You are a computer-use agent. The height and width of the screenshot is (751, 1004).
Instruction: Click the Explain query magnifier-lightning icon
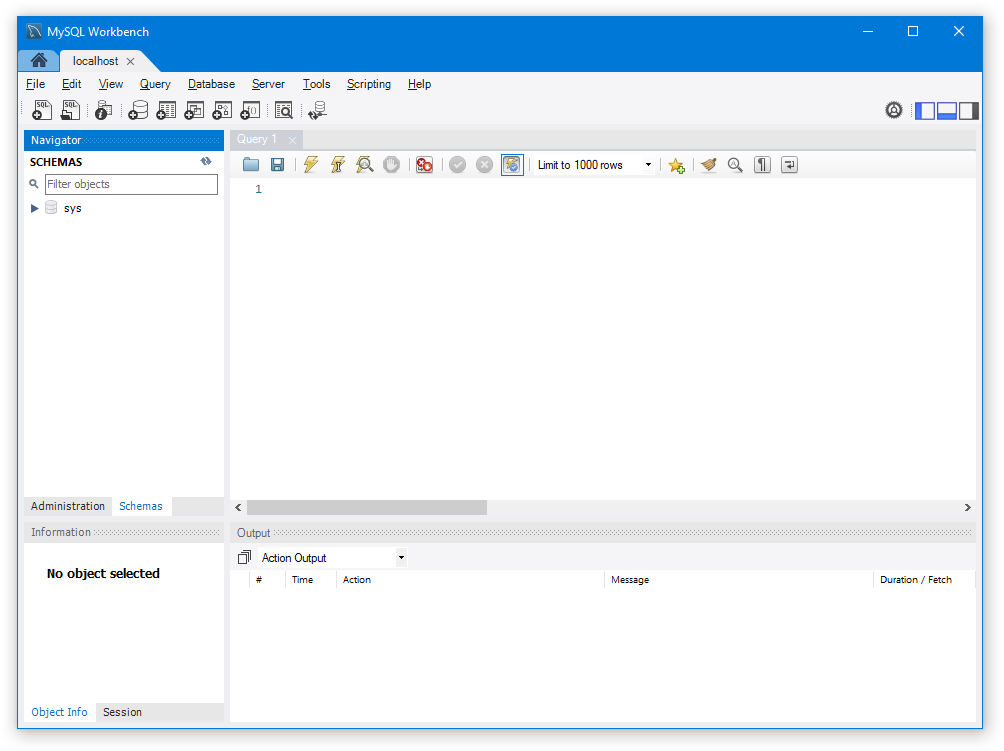click(365, 165)
